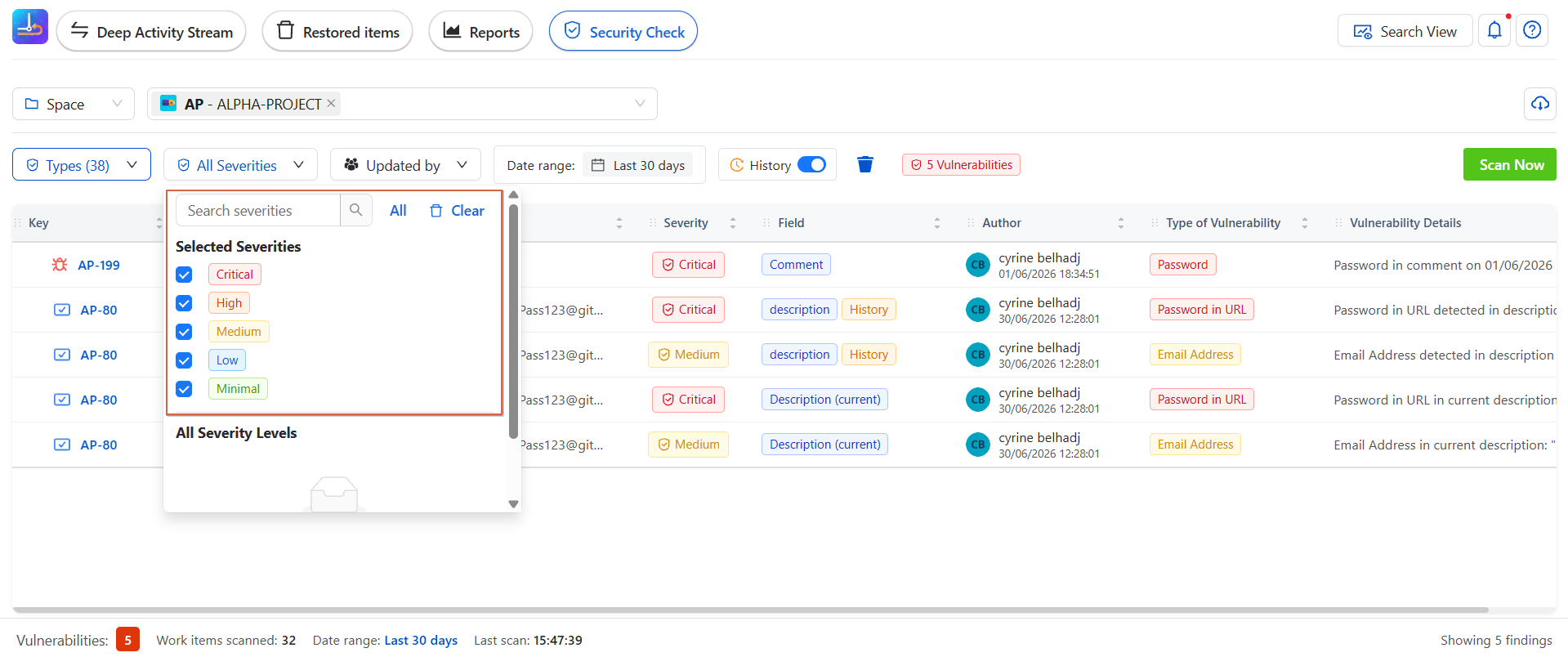Uncheck the Critical severity checkbox
The image size is (1568, 657).
click(x=184, y=275)
